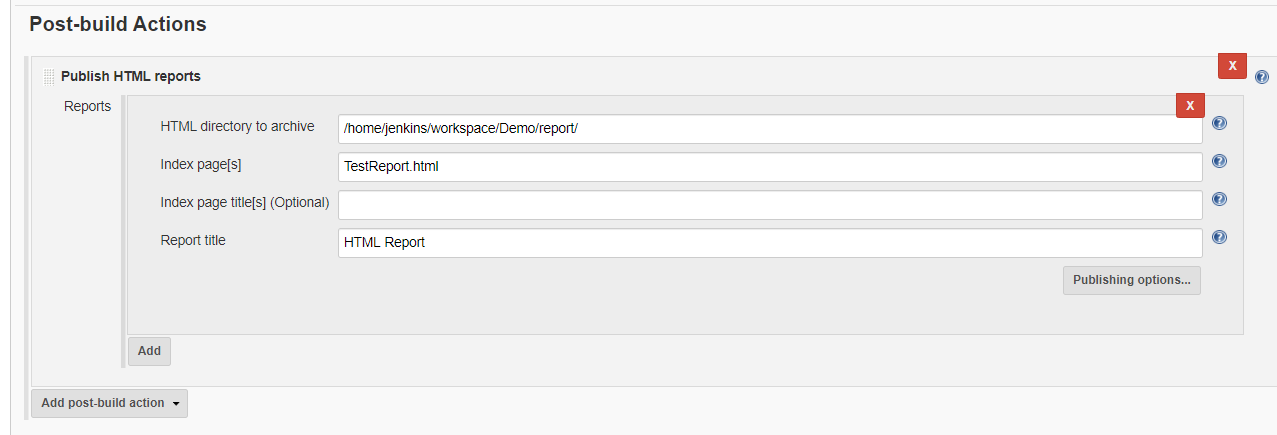
Task: Show help for Index page[s] field
Action: [1219, 162]
